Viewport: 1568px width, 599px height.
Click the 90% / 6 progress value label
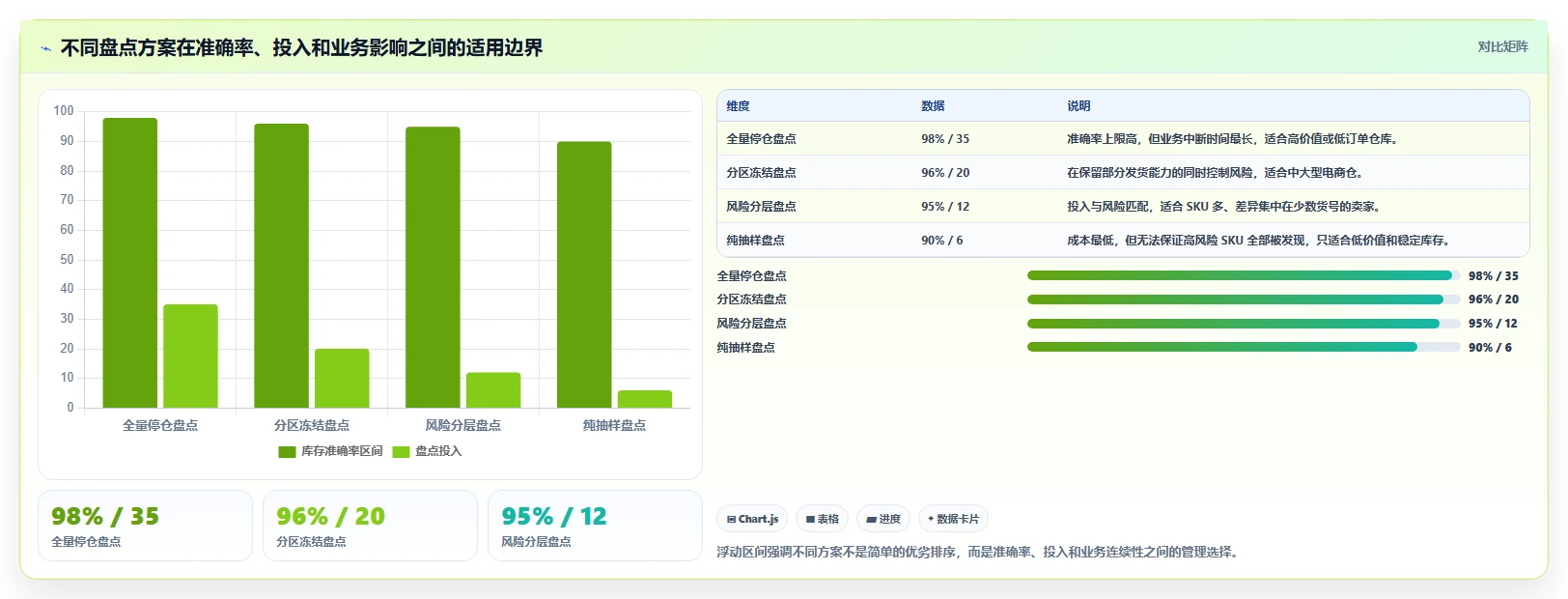pos(1490,348)
